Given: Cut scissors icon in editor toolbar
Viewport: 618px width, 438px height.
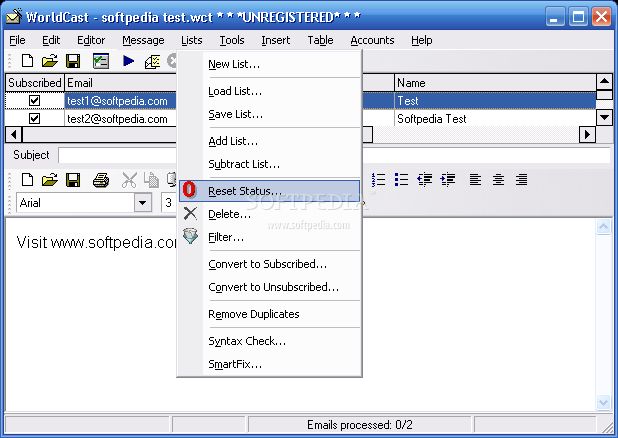Looking at the screenshot, I should coord(129,180).
